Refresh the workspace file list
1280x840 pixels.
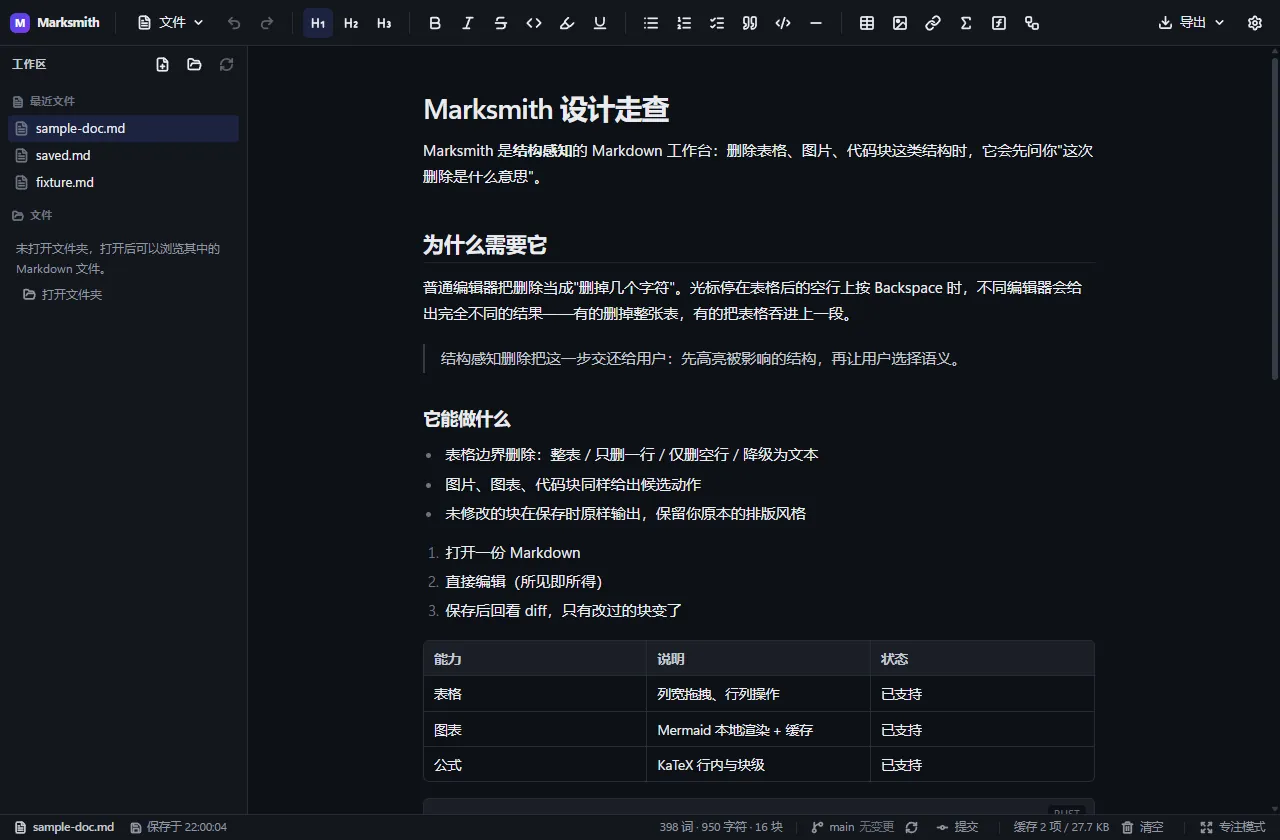coord(227,64)
